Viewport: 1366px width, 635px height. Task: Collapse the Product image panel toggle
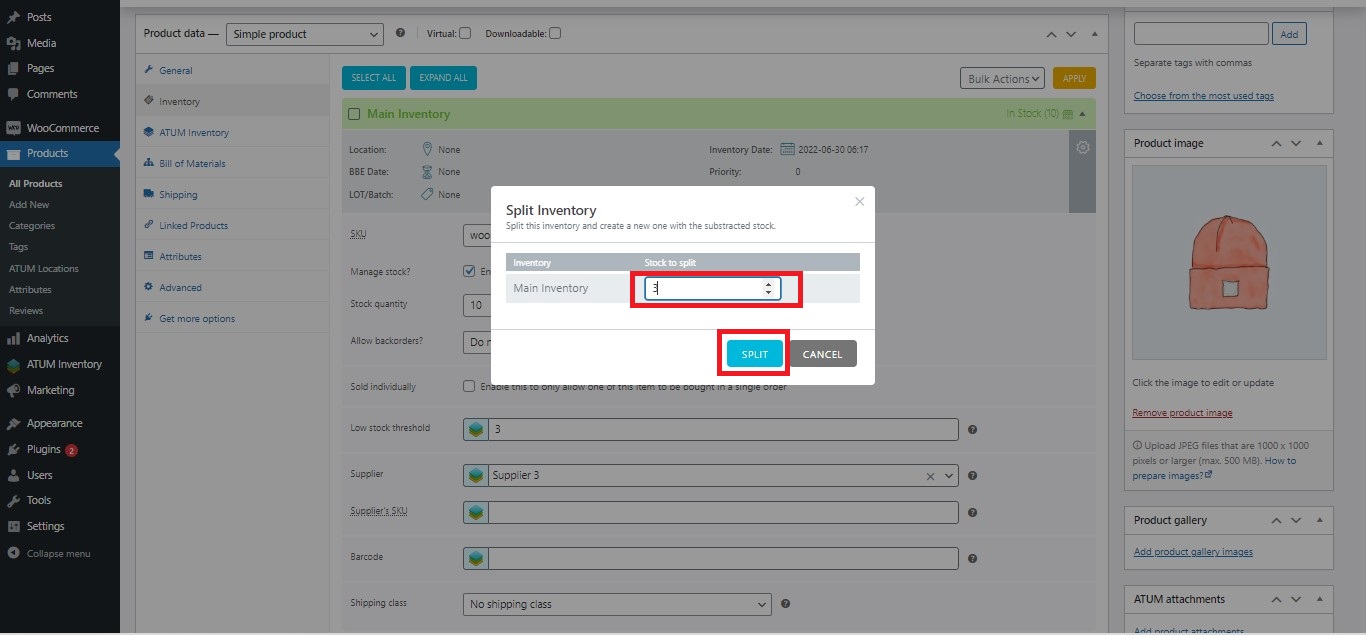pos(1319,144)
